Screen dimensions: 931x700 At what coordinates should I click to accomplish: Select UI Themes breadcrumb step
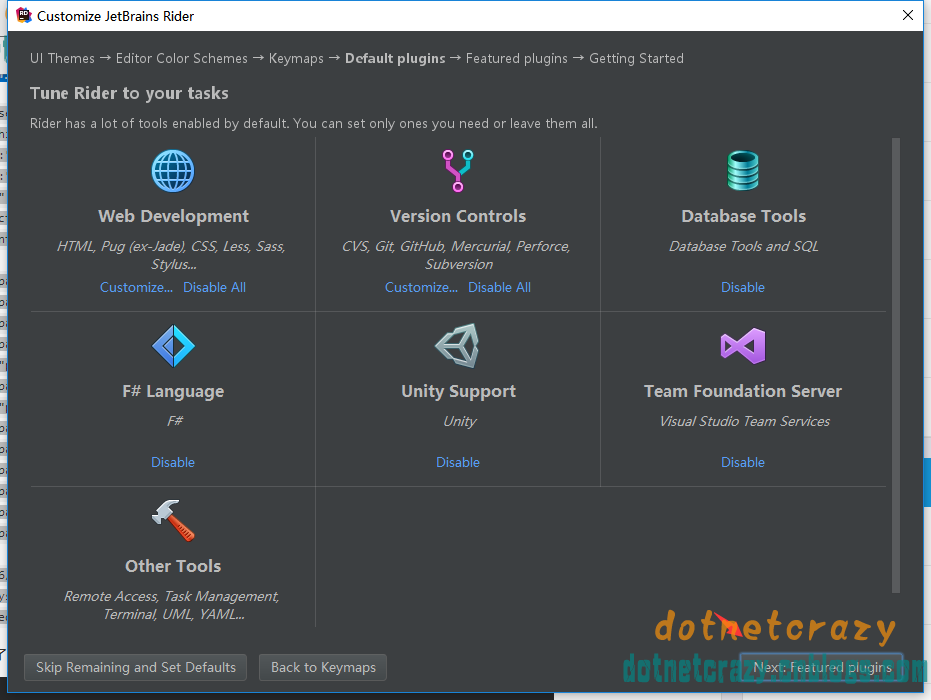pos(62,58)
